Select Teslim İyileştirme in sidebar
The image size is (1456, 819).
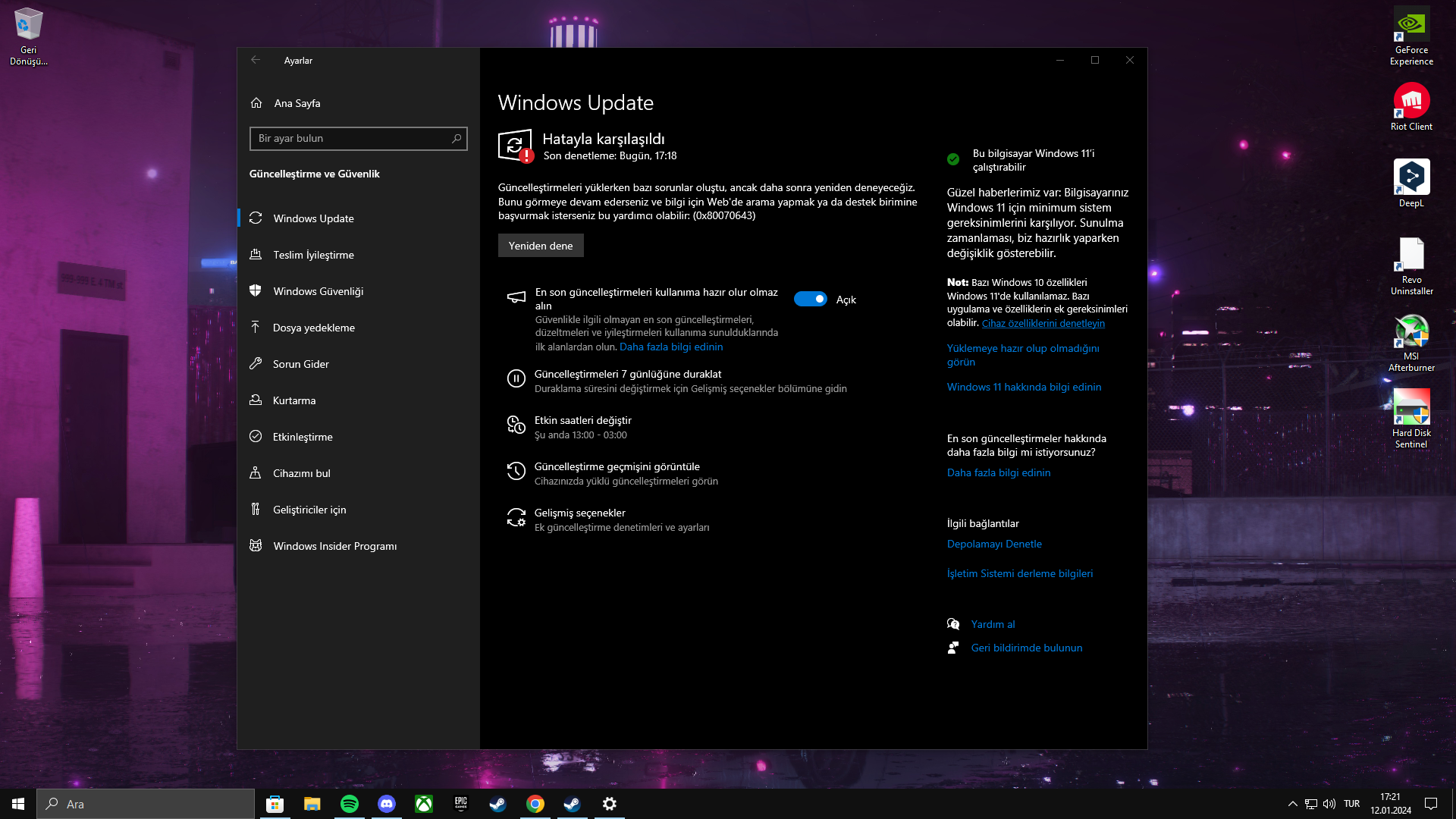313,255
